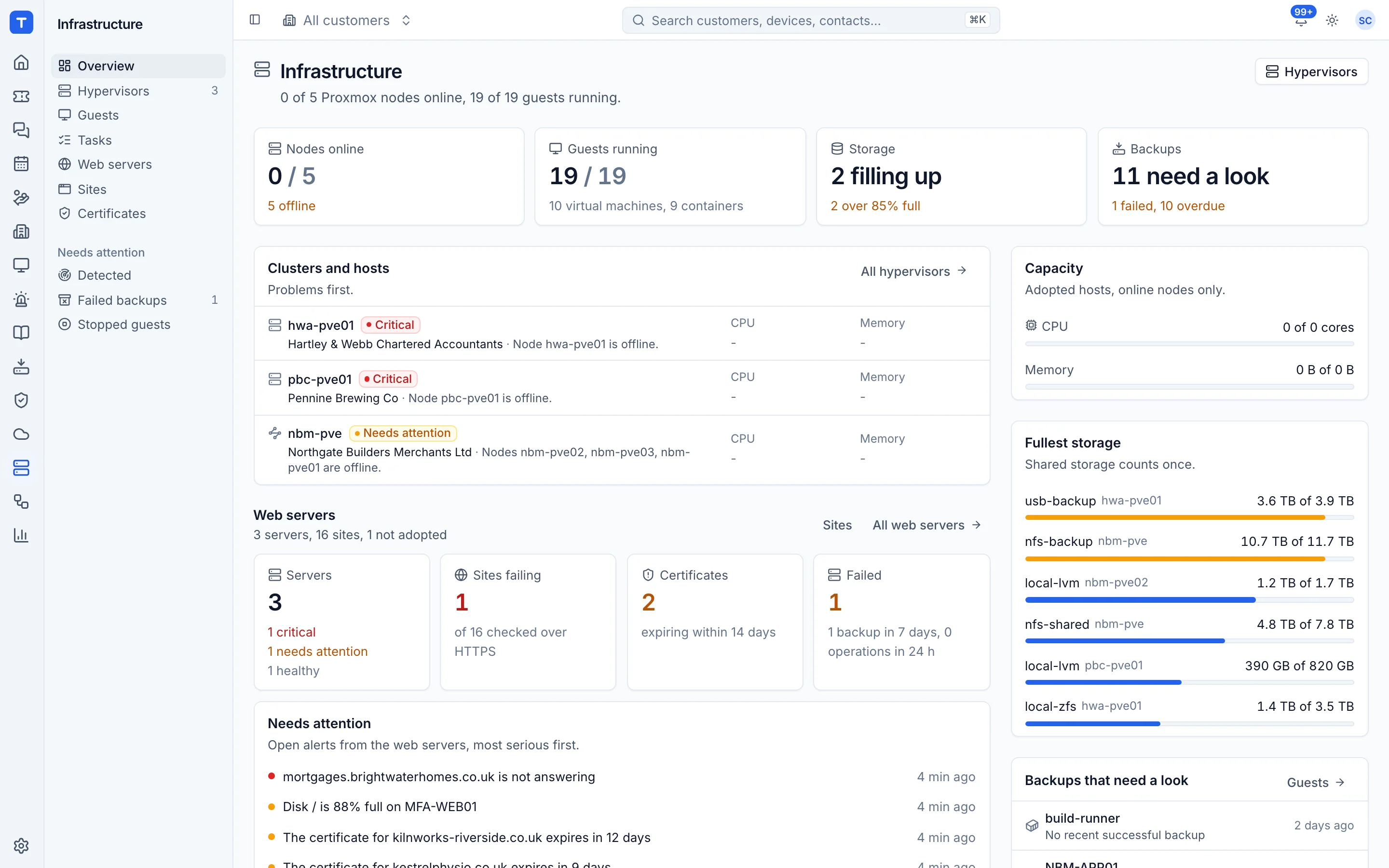Toggle the light/dark theme sun button
This screenshot has width=1389, height=868.
tap(1332, 21)
